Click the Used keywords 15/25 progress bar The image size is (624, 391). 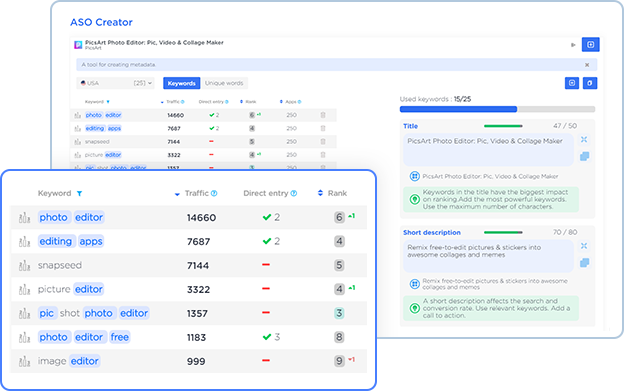tap(497, 109)
